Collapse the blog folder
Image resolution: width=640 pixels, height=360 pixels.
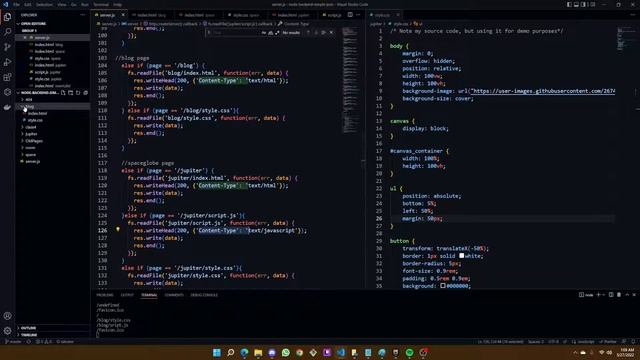tap(53, 107)
